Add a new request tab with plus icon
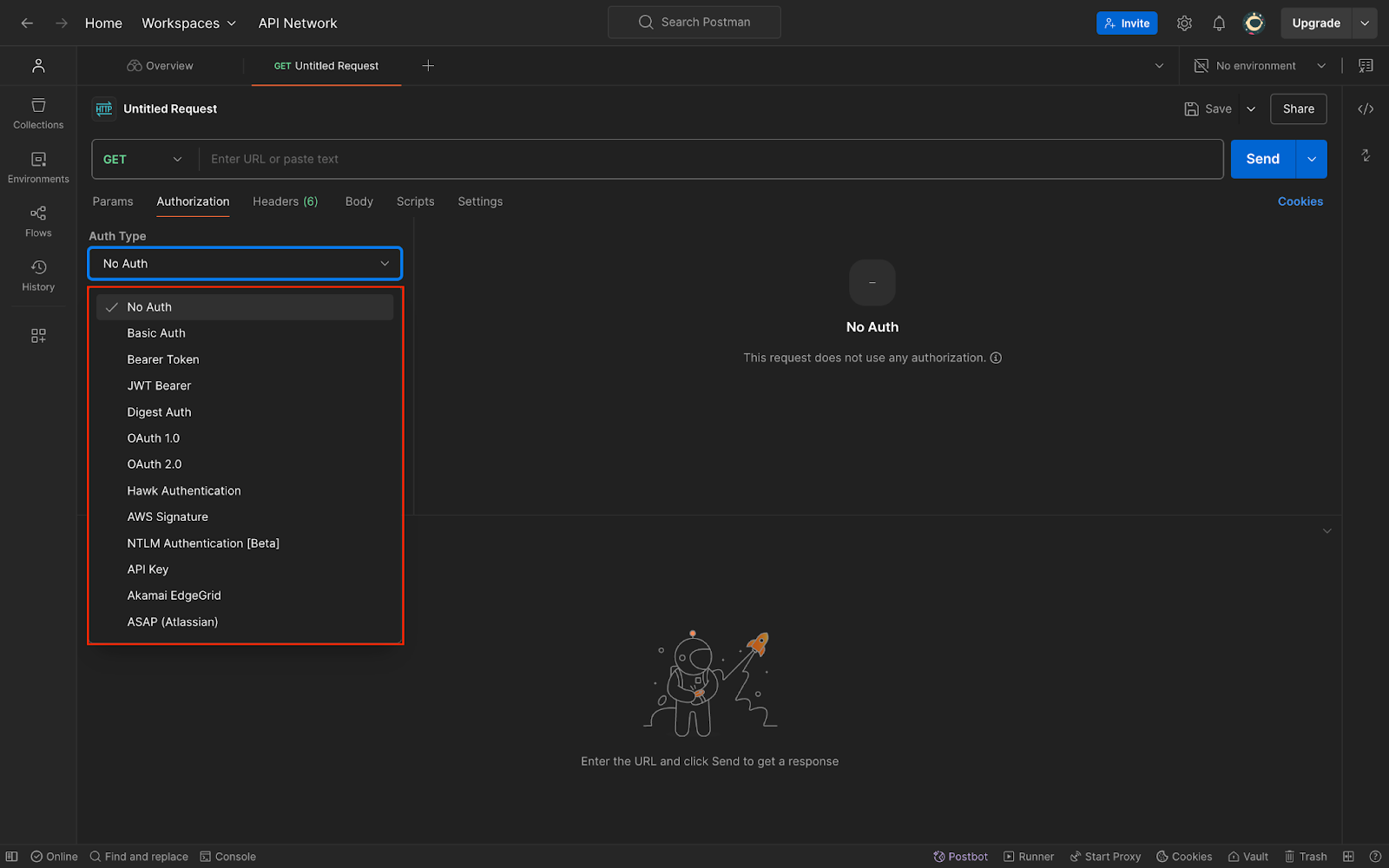 (428, 66)
